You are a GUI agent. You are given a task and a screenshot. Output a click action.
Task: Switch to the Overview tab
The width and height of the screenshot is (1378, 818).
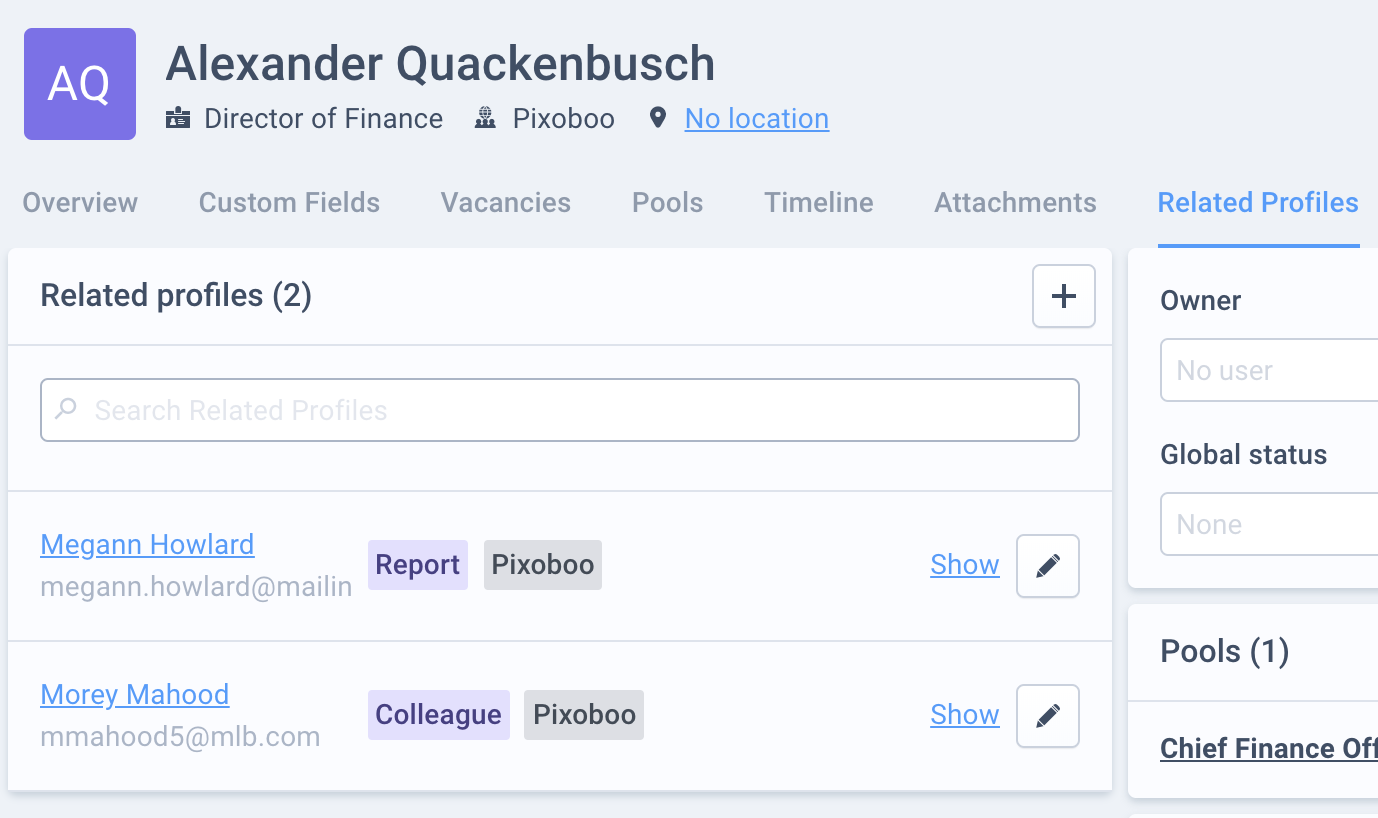pyautogui.click(x=80, y=203)
